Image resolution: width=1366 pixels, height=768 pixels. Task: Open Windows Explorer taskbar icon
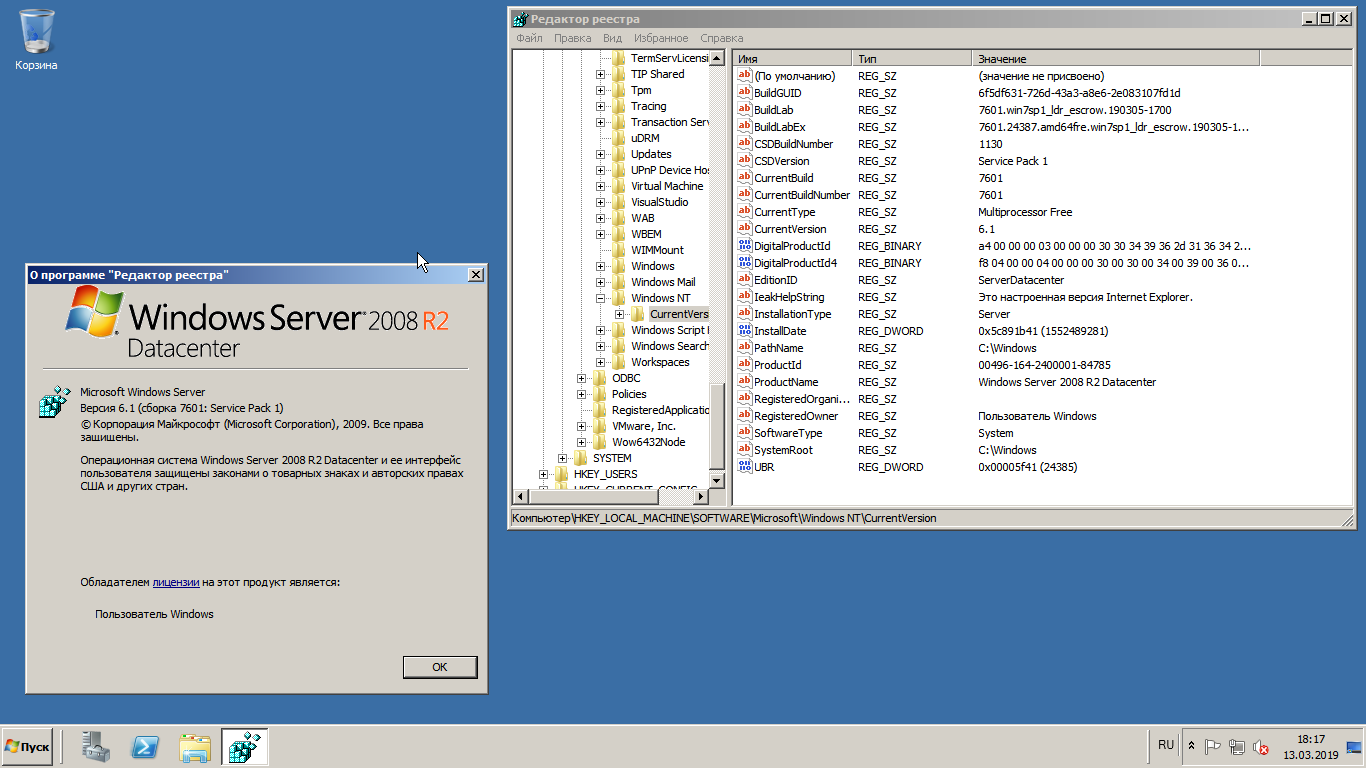(x=195, y=746)
